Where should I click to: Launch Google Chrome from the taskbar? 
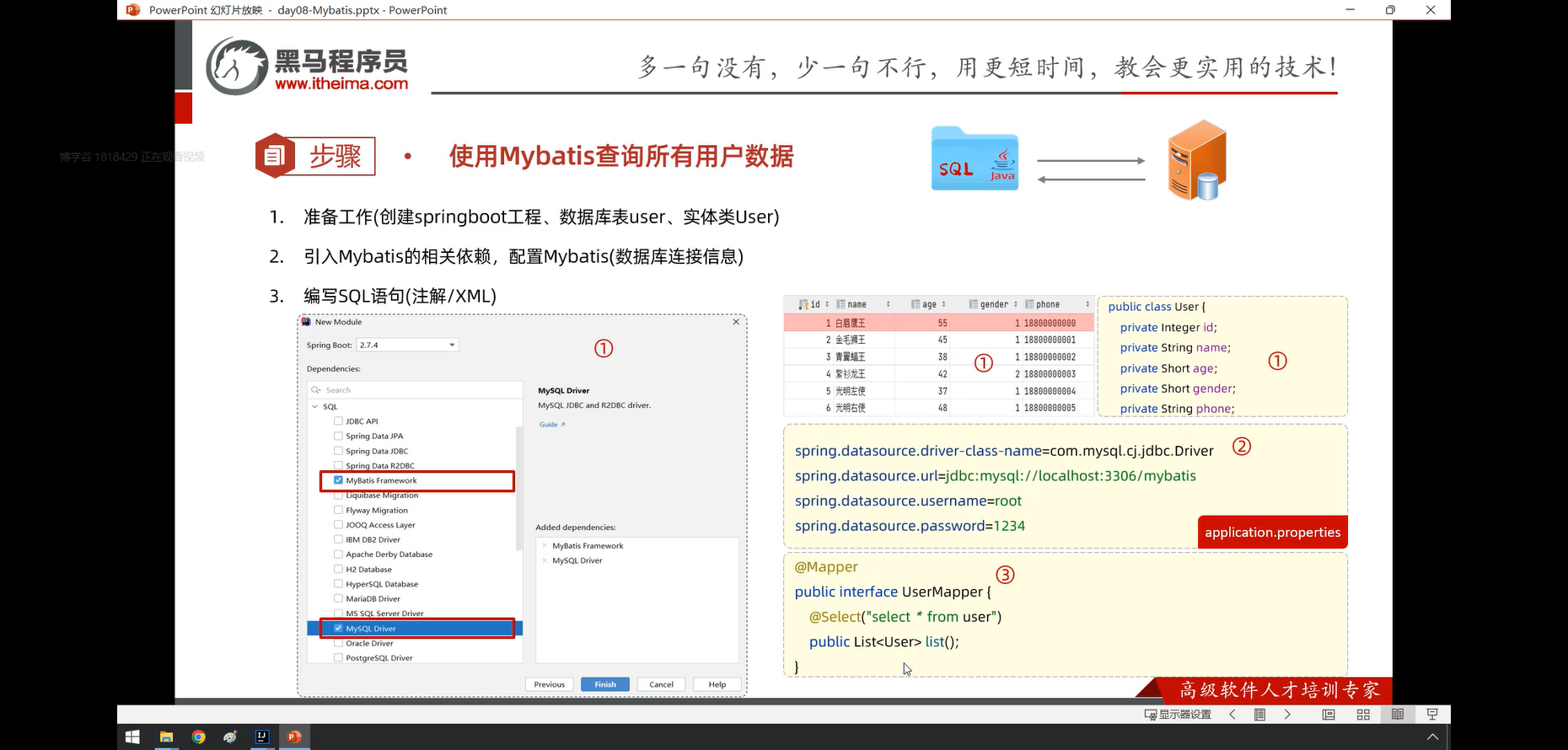[x=198, y=737]
